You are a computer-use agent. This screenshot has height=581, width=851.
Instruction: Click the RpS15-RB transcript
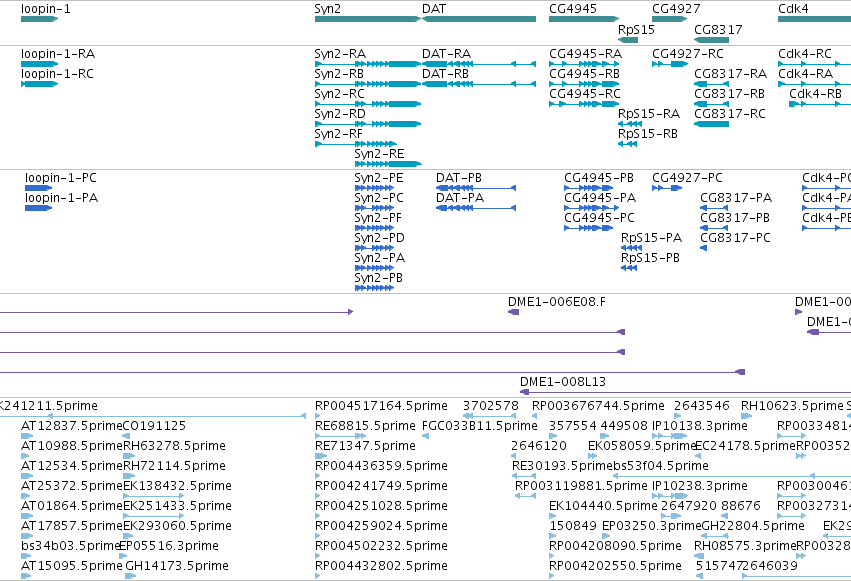coord(627,144)
